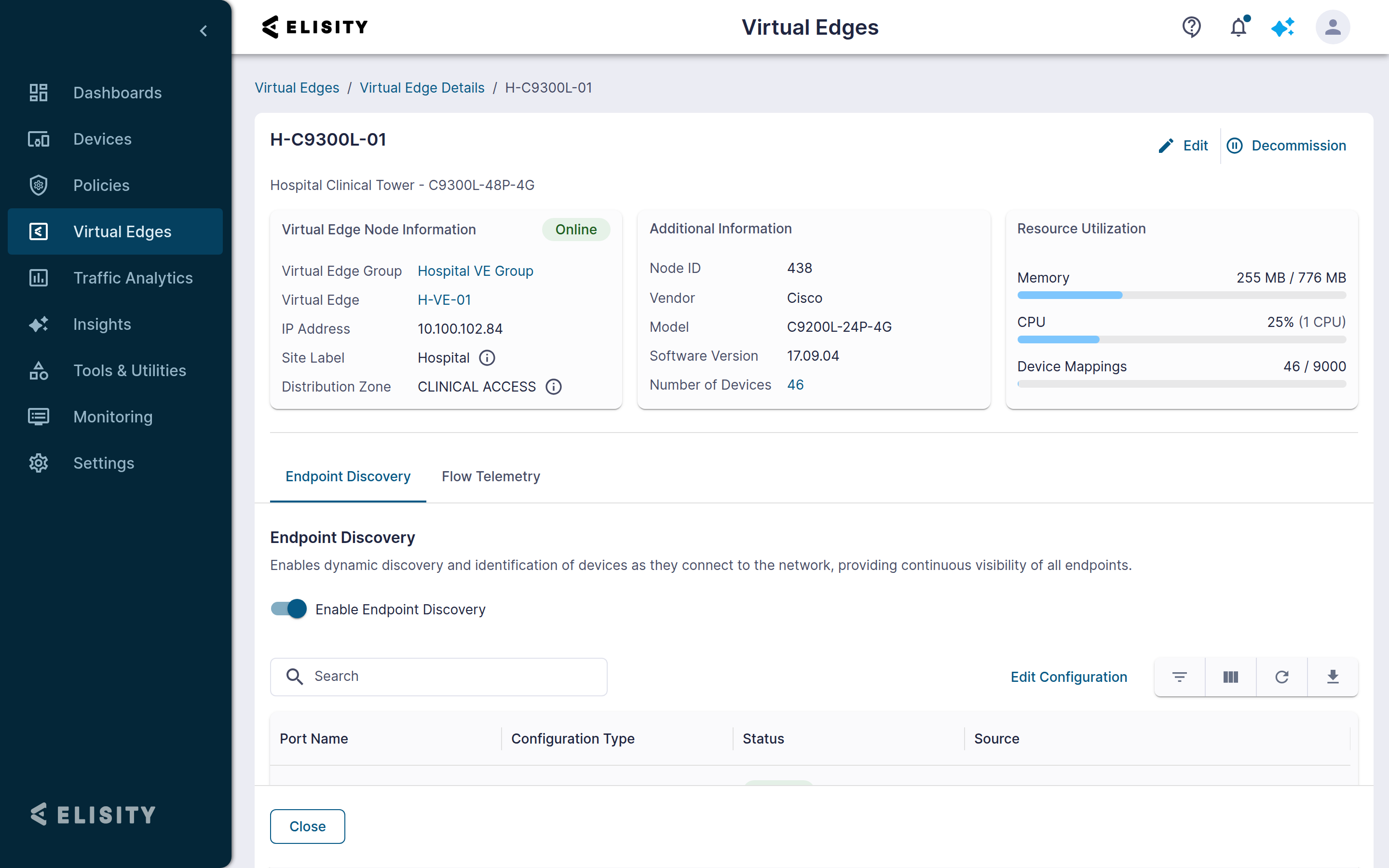Click the Insights sparkle icon in sidebar
This screenshot has height=868, width=1389.
coord(39,324)
